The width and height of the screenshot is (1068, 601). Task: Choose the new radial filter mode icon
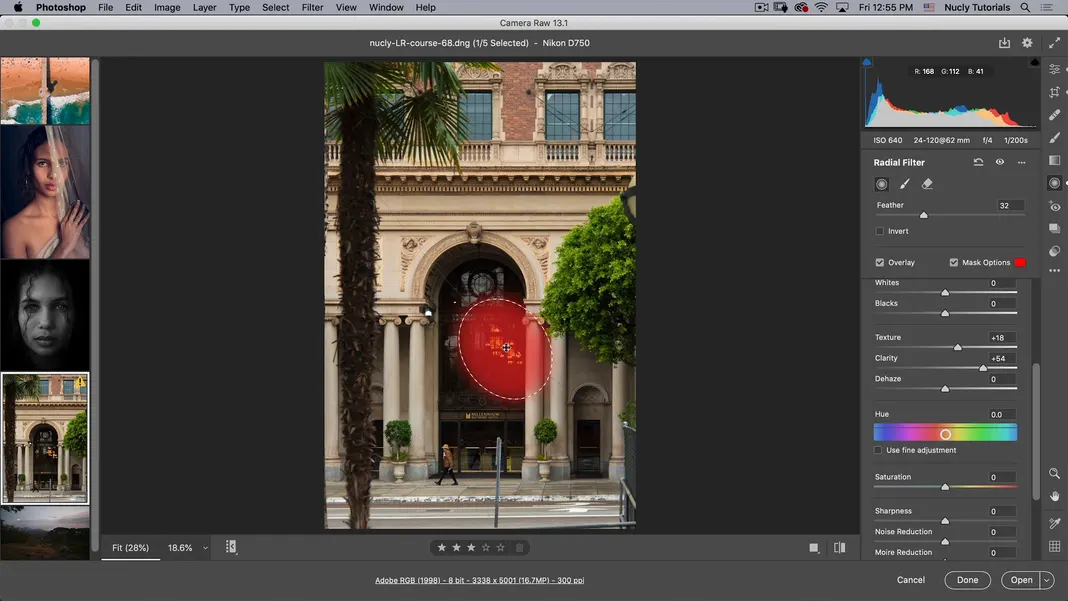881,184
